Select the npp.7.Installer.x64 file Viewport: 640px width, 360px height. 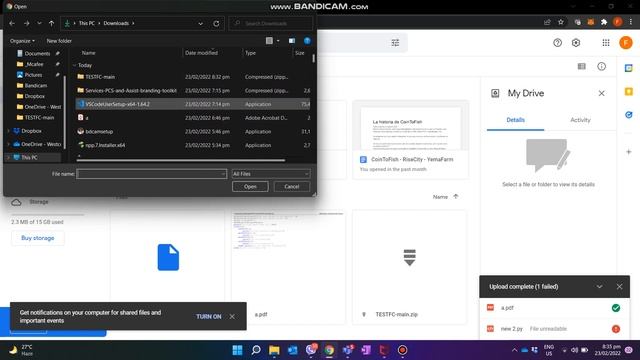point(193,145)
